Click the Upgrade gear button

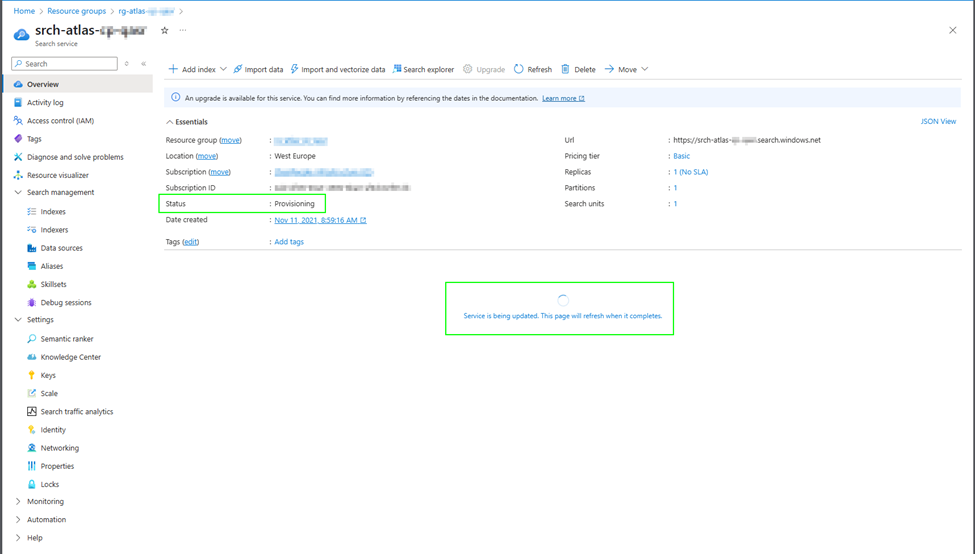coord(484,69)
